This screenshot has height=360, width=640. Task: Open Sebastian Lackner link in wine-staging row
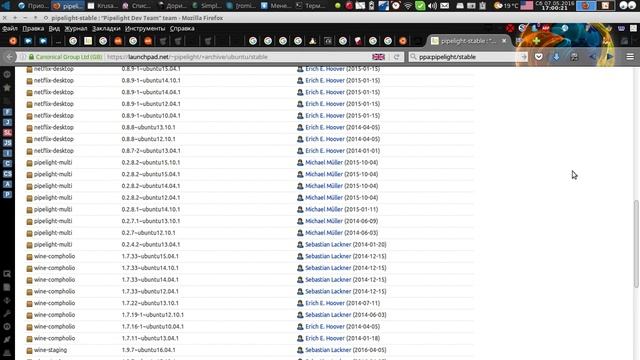(328, 350)
